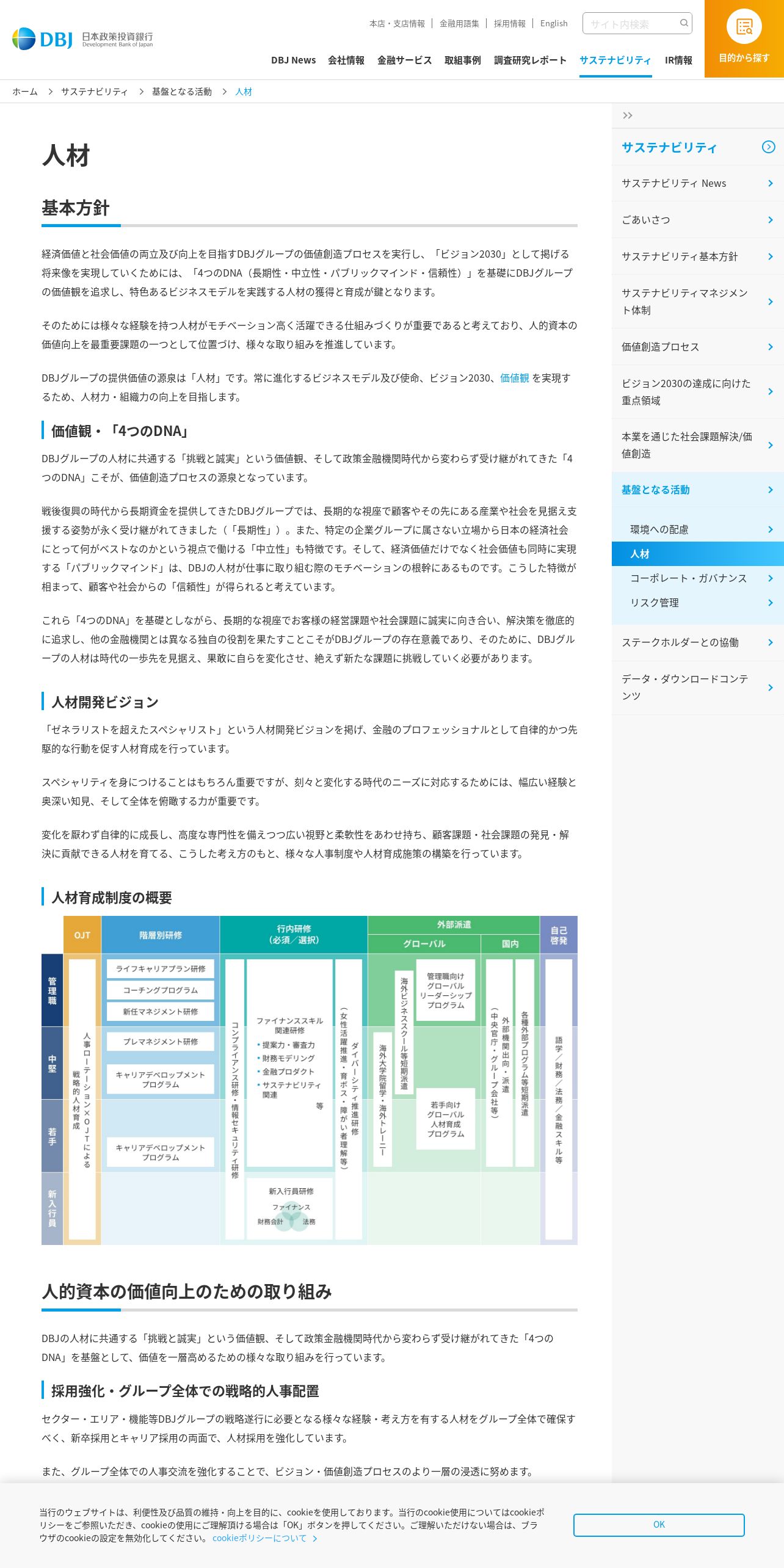Open コーポレート・ガバナンス sidebar sub-item
Screen dimensions: 784x1568
698,578
